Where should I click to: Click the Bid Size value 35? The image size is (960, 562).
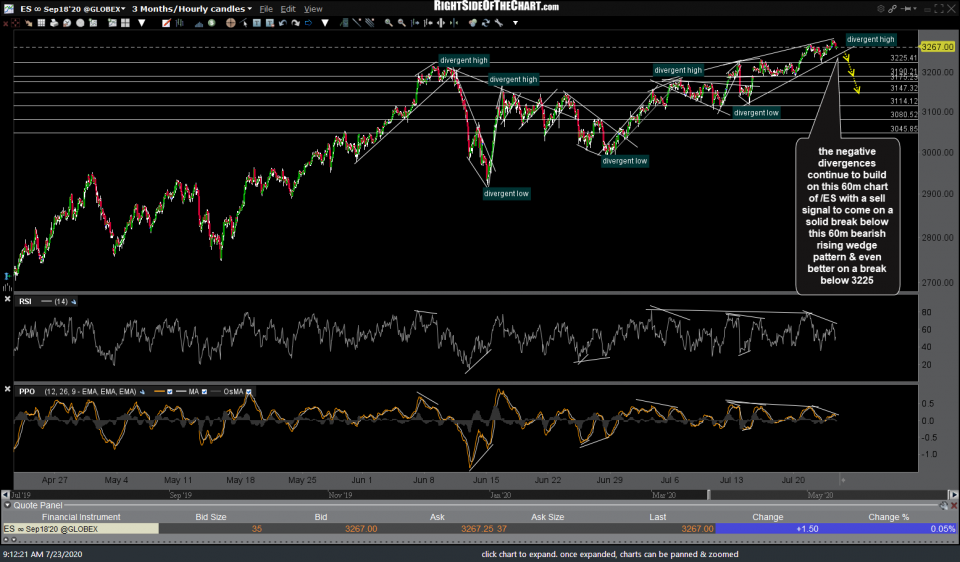[x=257, y=529]
